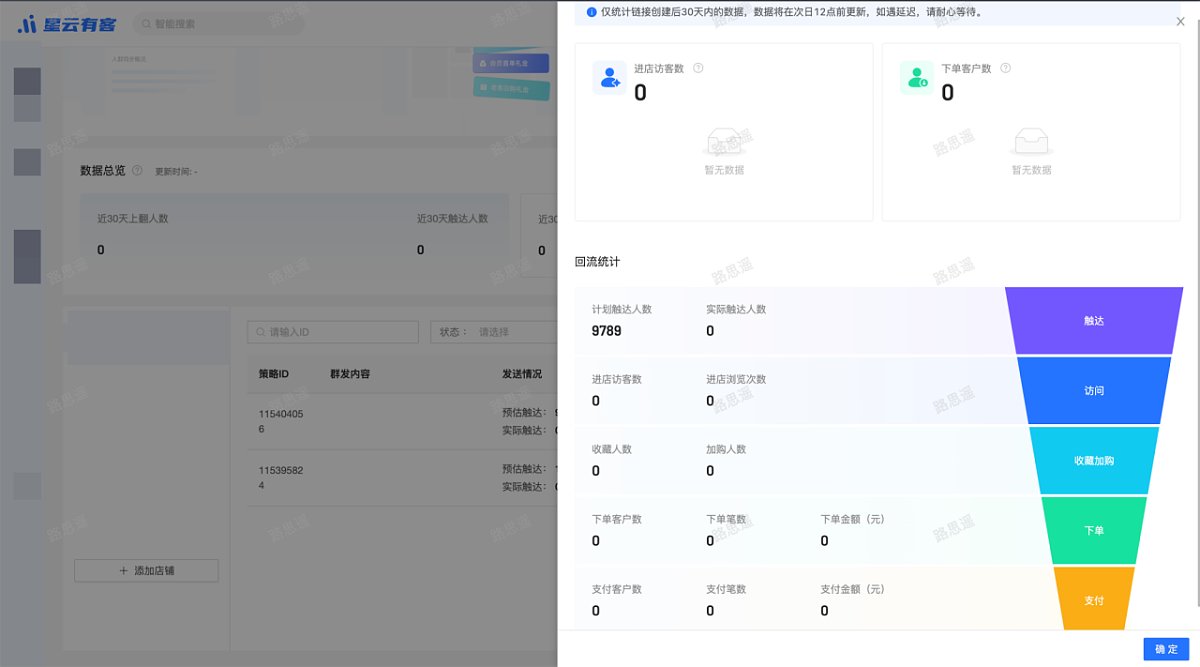Click the blue promo banner button in the background
This screenshot has height=667, width=1200.
511,63
